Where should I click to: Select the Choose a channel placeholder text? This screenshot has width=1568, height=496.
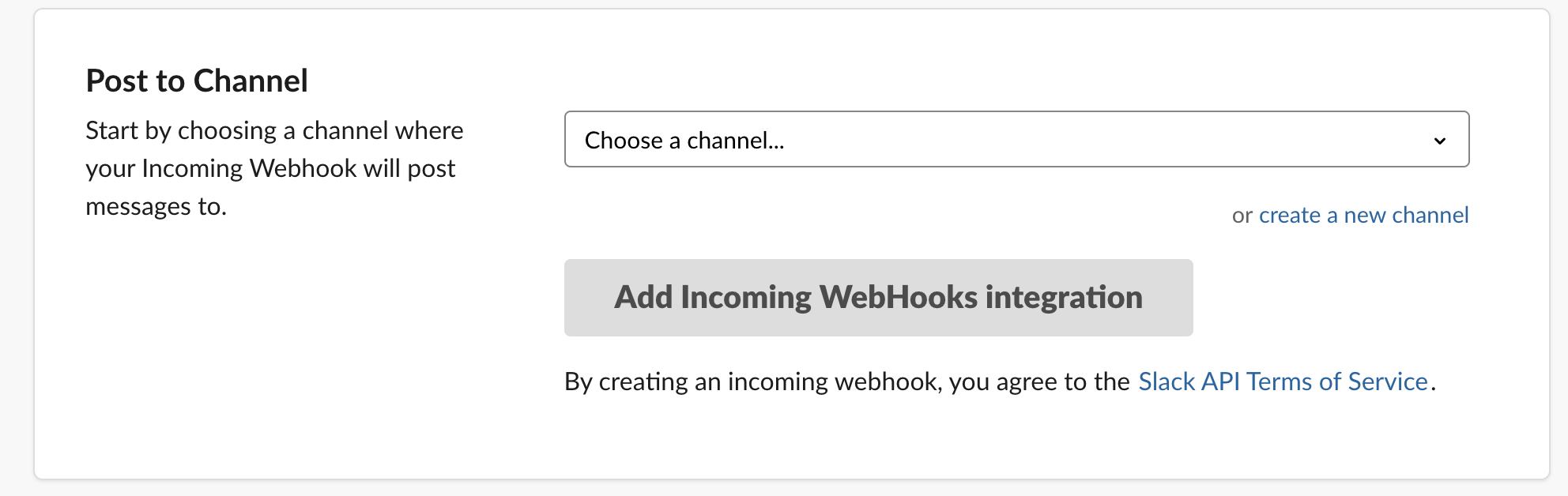click(x=683, y=141)
